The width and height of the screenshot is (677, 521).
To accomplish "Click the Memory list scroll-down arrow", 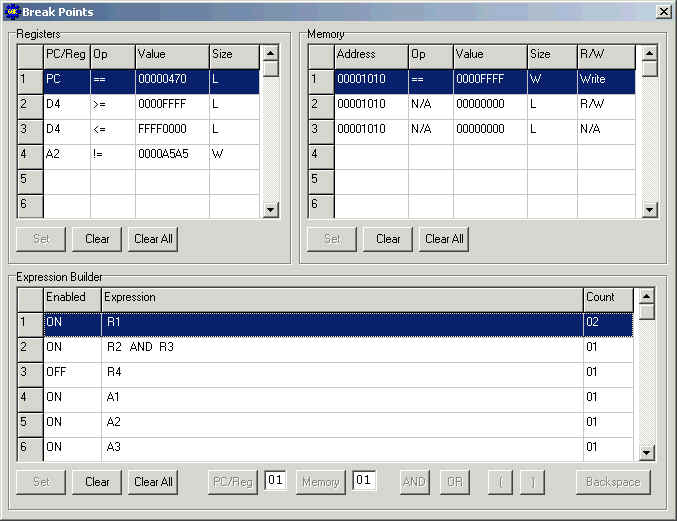I will coord(649,210).
